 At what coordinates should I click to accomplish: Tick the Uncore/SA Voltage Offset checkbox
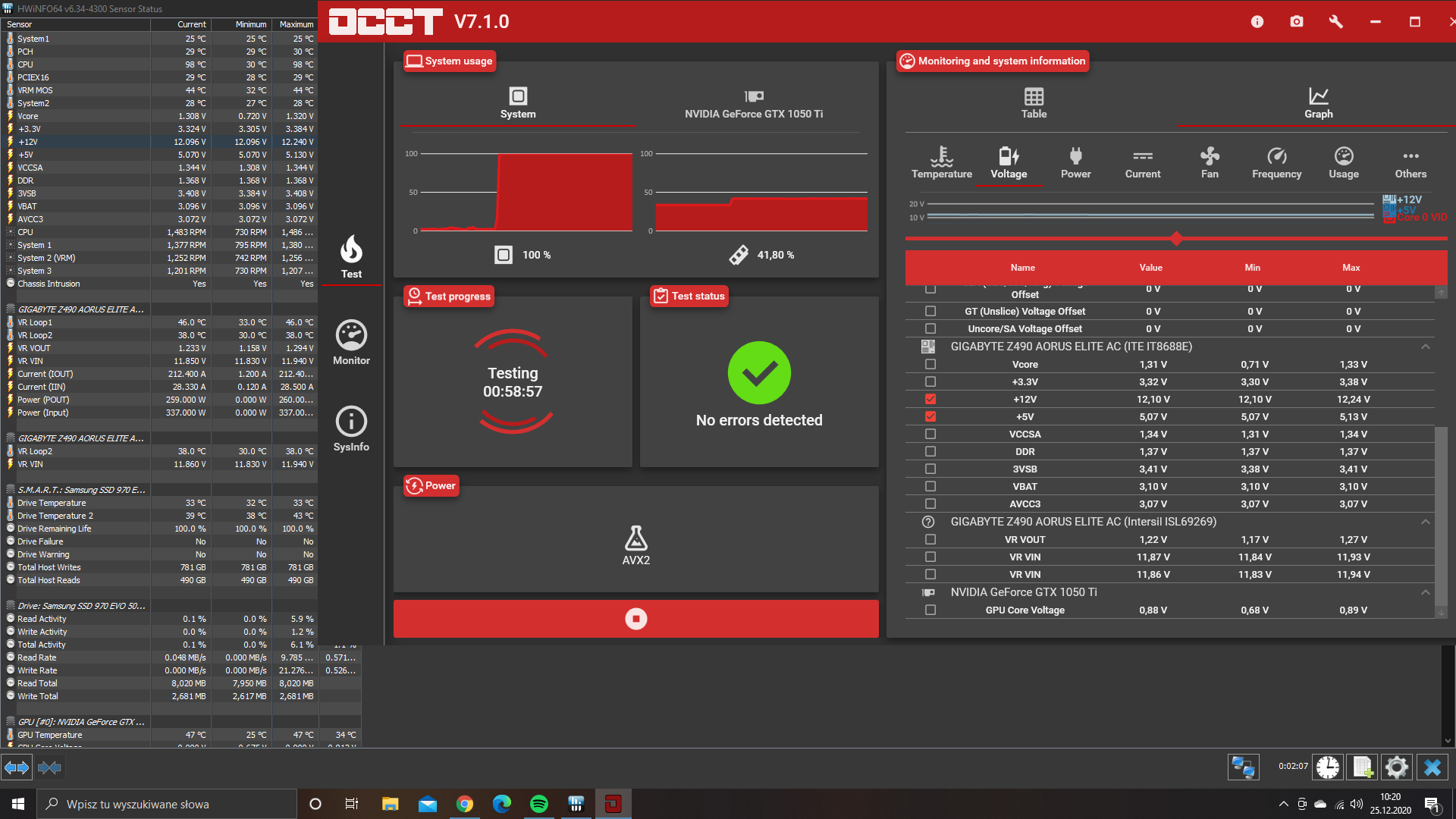click(930, 329)
